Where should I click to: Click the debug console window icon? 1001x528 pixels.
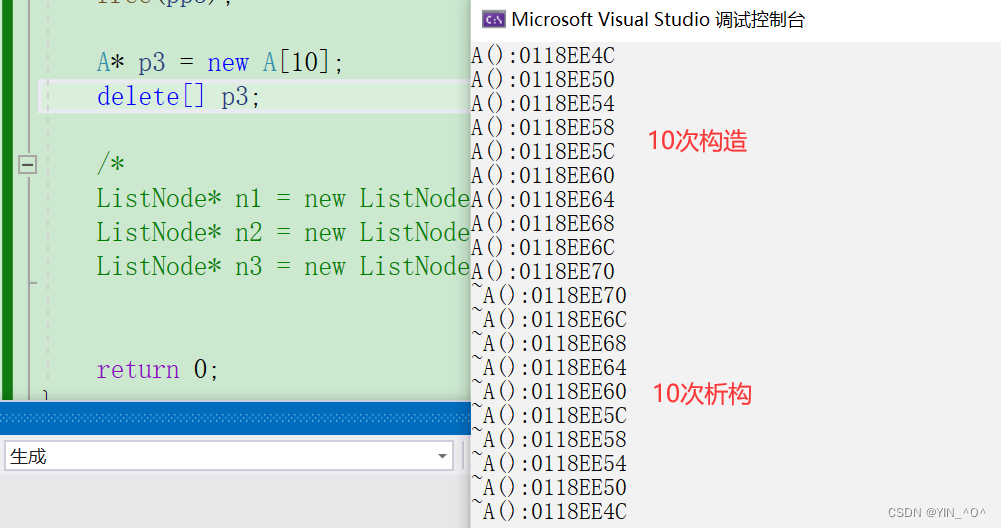pos(492,19)
